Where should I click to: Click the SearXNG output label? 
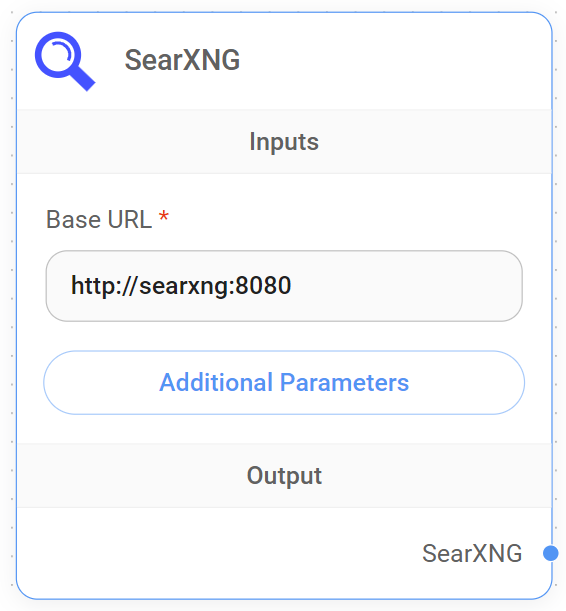tap(472, 553)
